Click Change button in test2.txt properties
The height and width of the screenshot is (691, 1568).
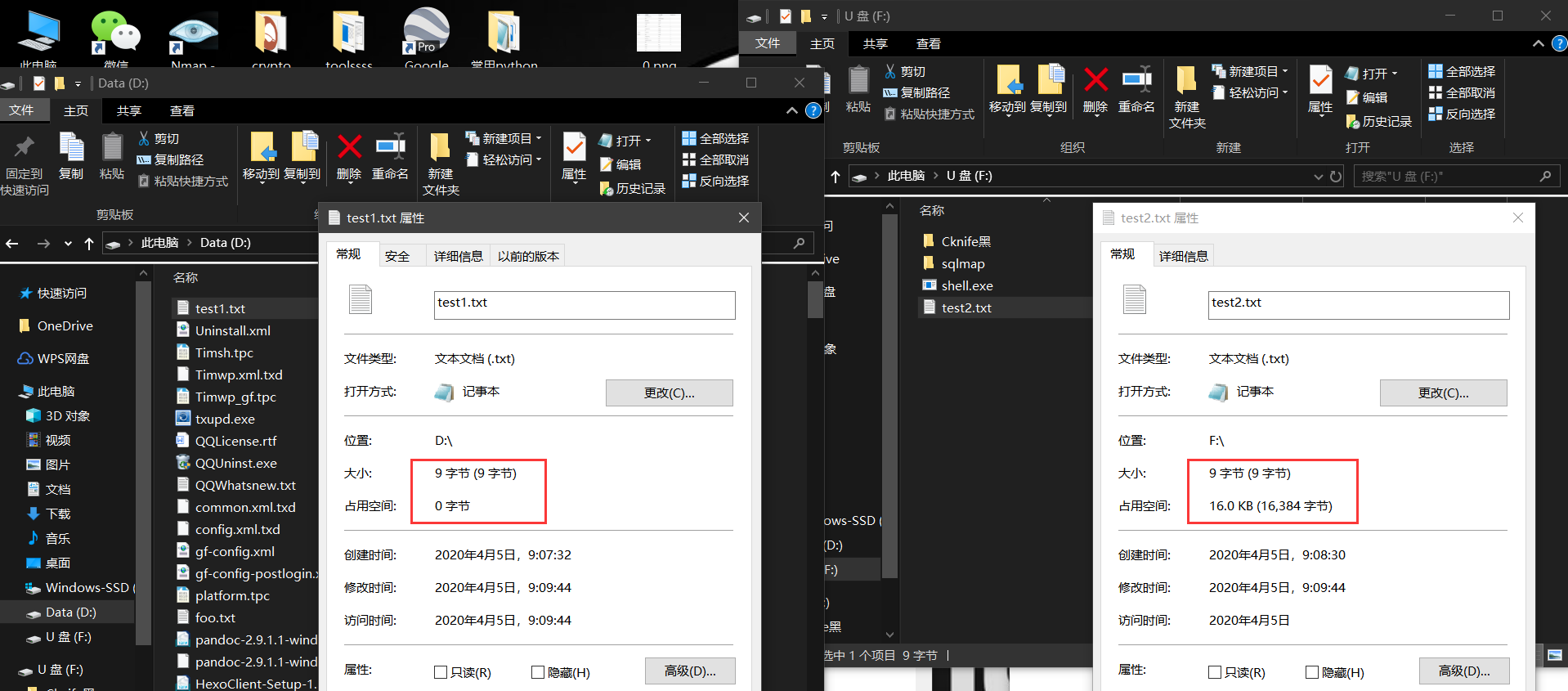[1443, 393]
